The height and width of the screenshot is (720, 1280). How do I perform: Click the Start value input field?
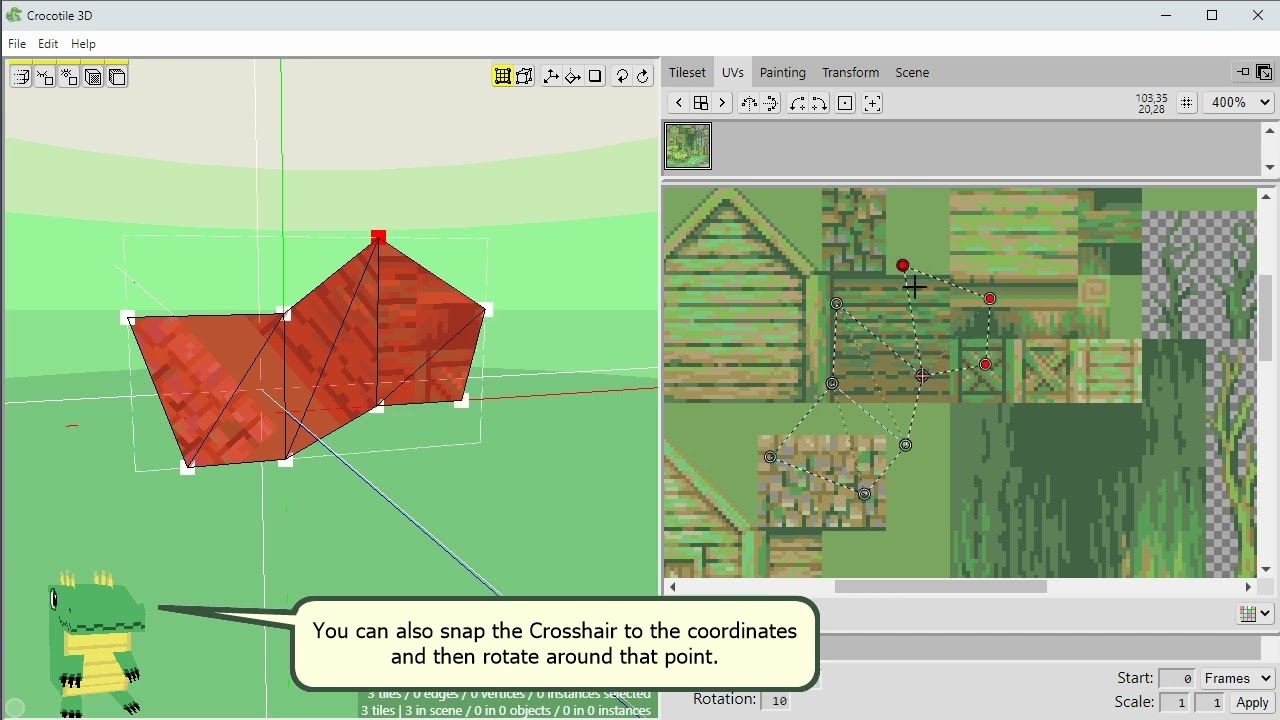pos(1176,678)
